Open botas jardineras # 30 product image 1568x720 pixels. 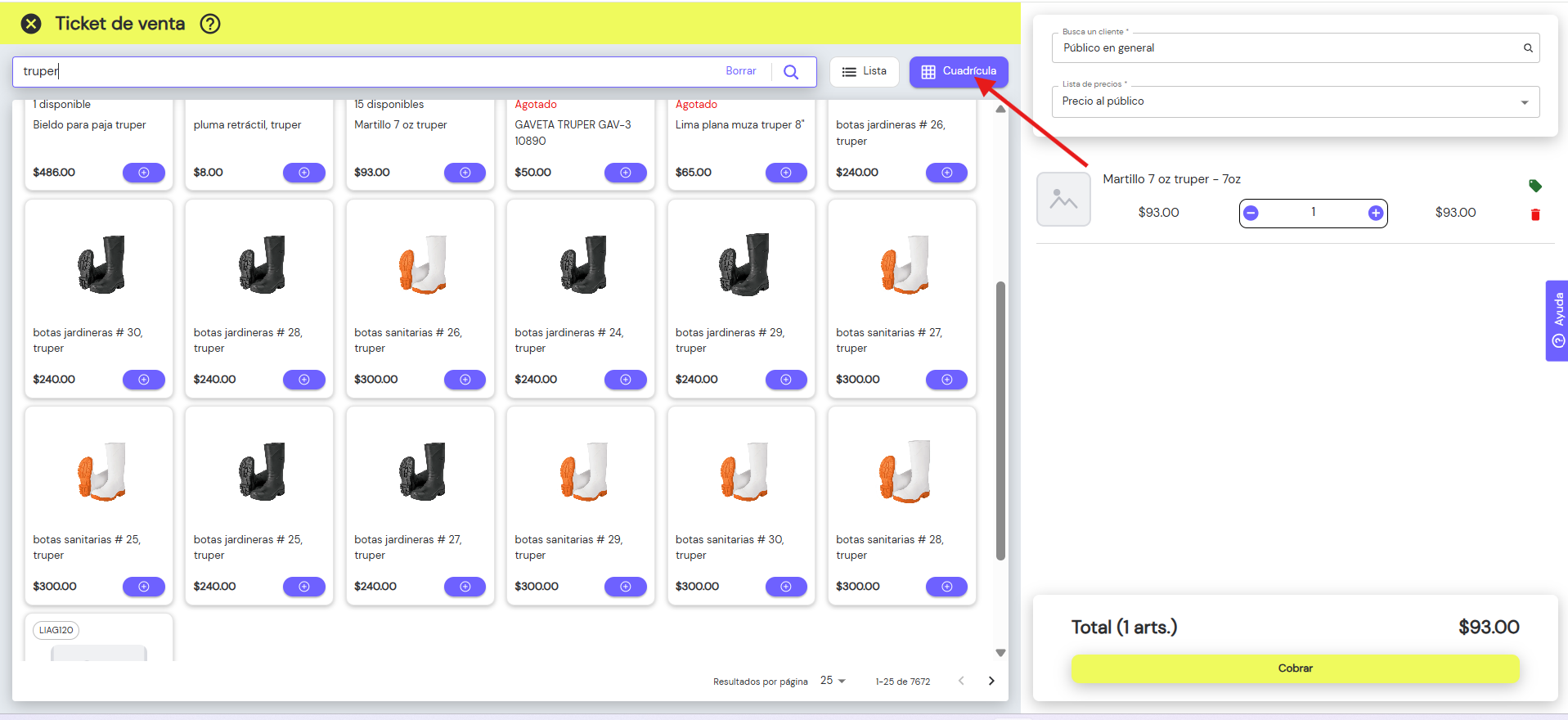[101, 263]
